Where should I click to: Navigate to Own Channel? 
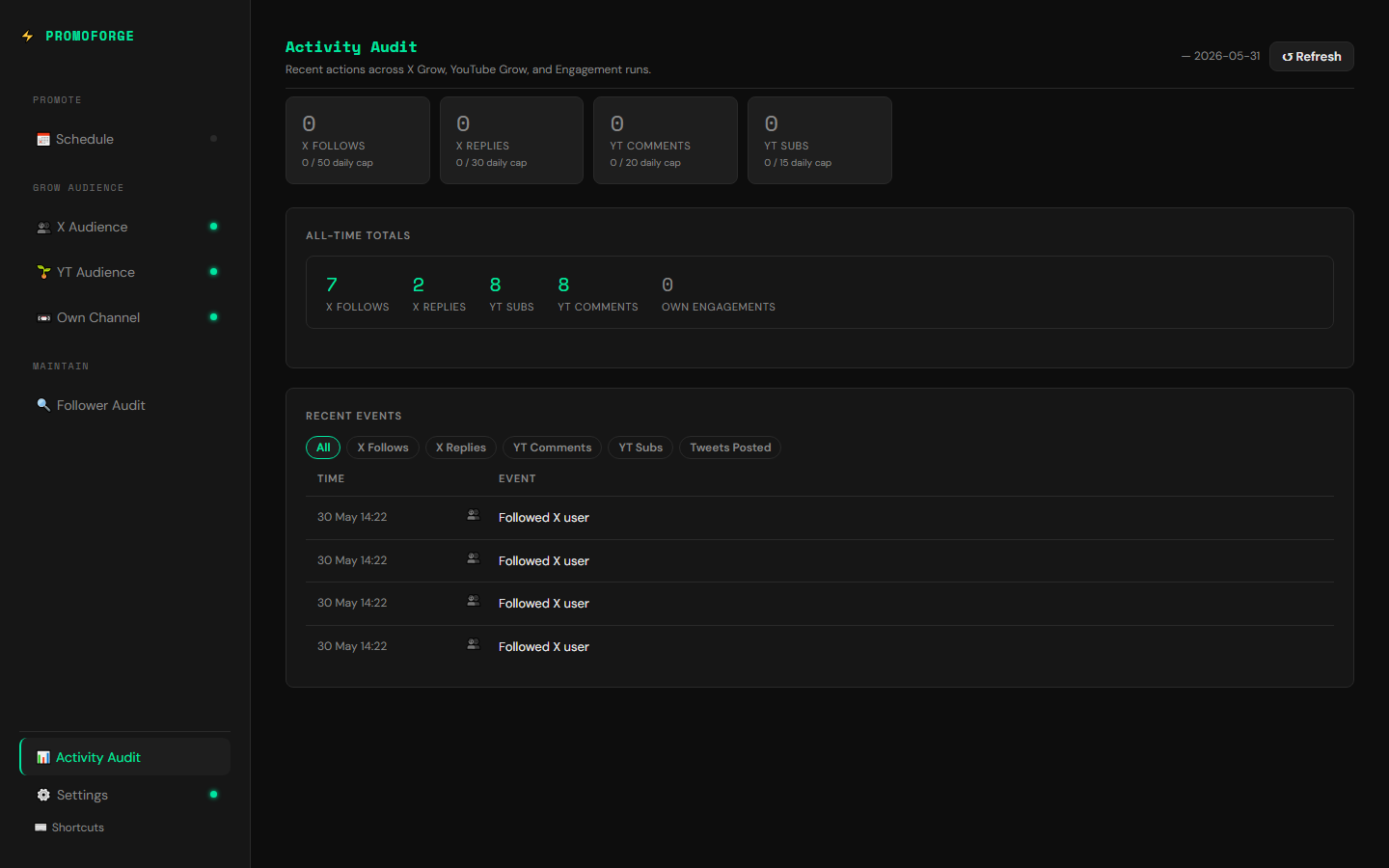(x=124, y=317)
